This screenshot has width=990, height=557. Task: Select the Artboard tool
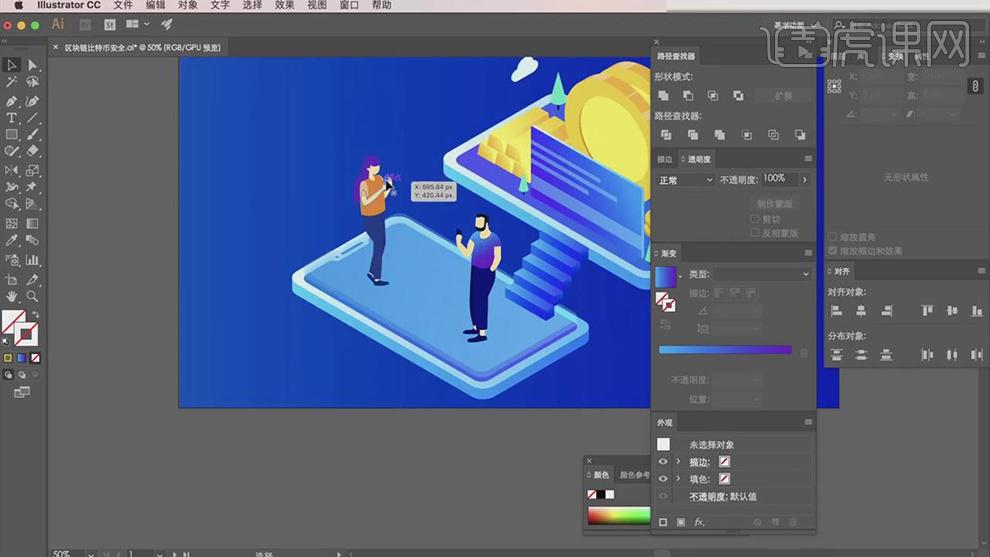click(x=11, y=280)
